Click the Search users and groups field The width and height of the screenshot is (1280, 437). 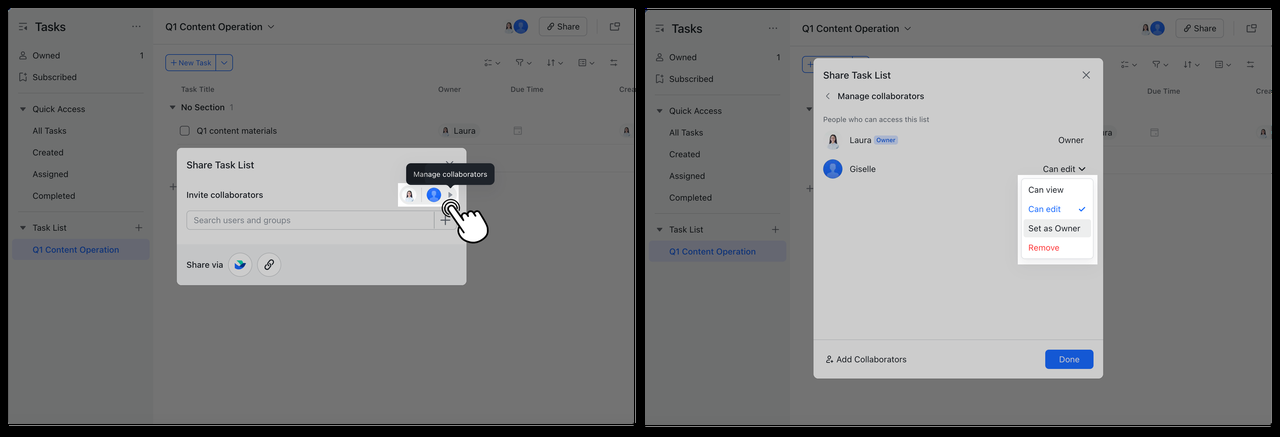[308, 221]
